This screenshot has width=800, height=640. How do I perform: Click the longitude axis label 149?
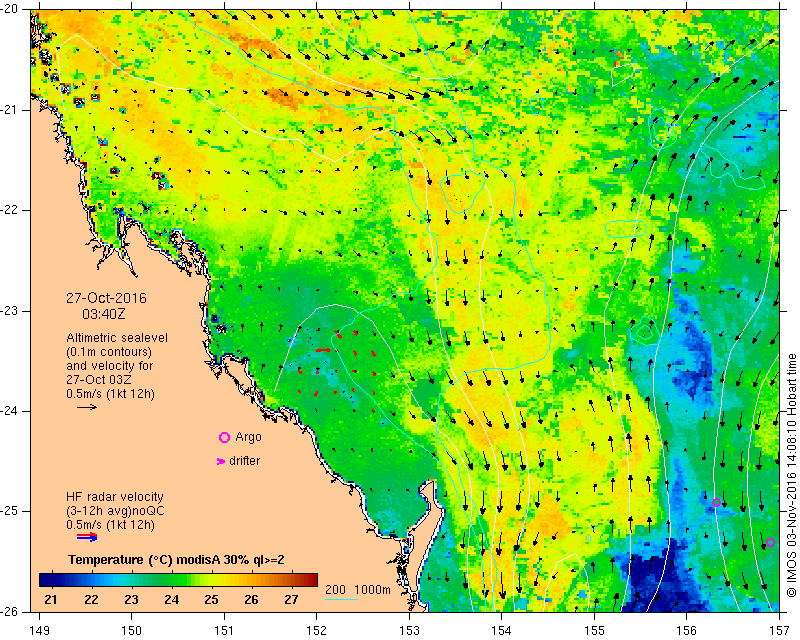[39, 631]
